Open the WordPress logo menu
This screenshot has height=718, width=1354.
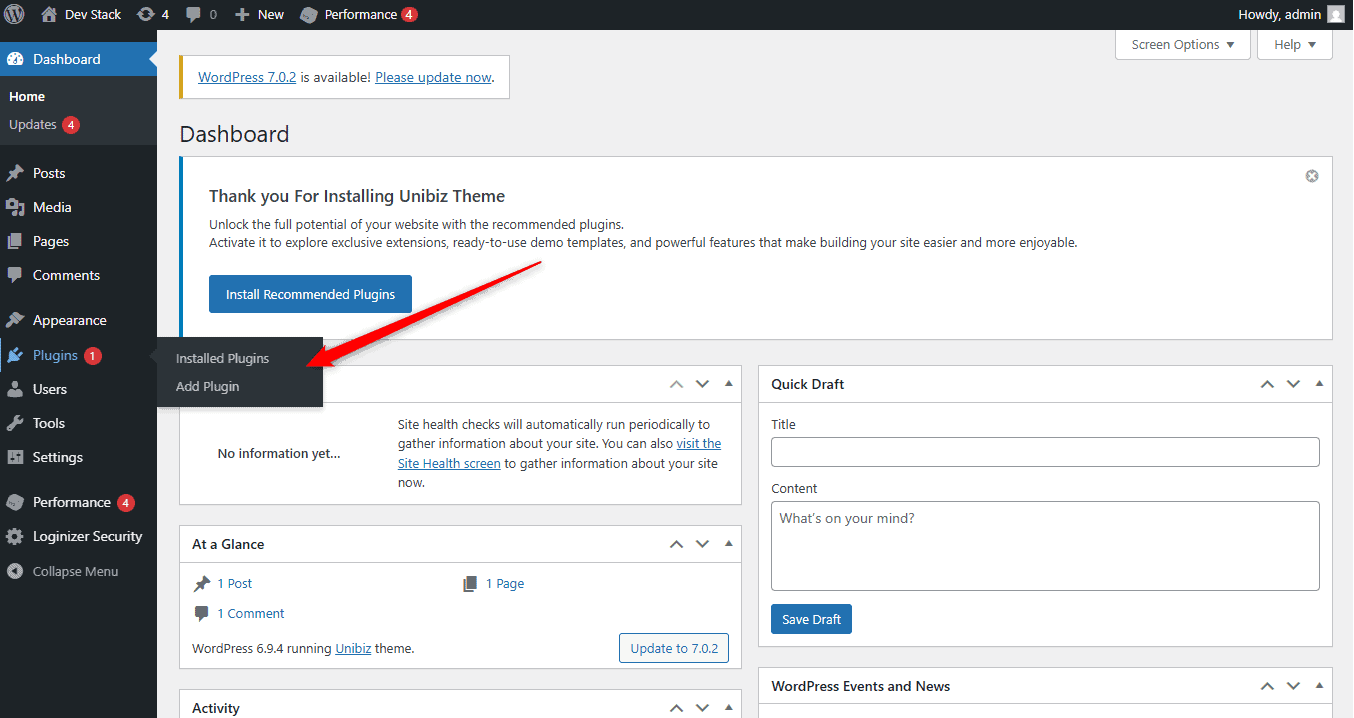(x=15, y=14)
